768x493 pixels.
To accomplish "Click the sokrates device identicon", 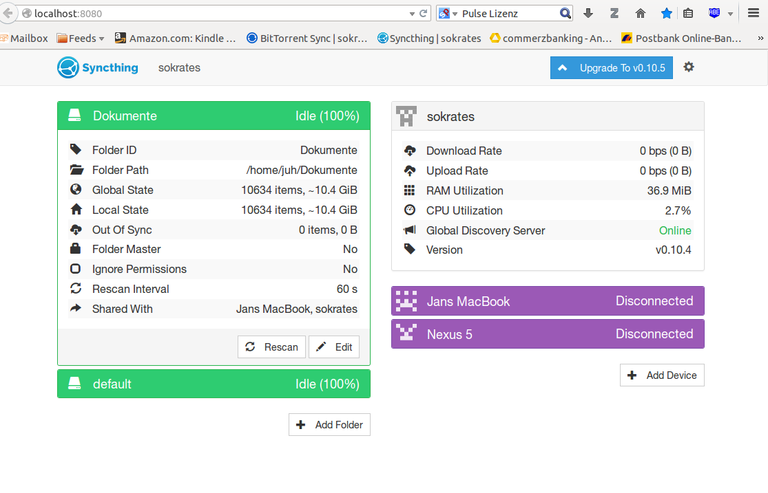I will [x=407, y=117].
